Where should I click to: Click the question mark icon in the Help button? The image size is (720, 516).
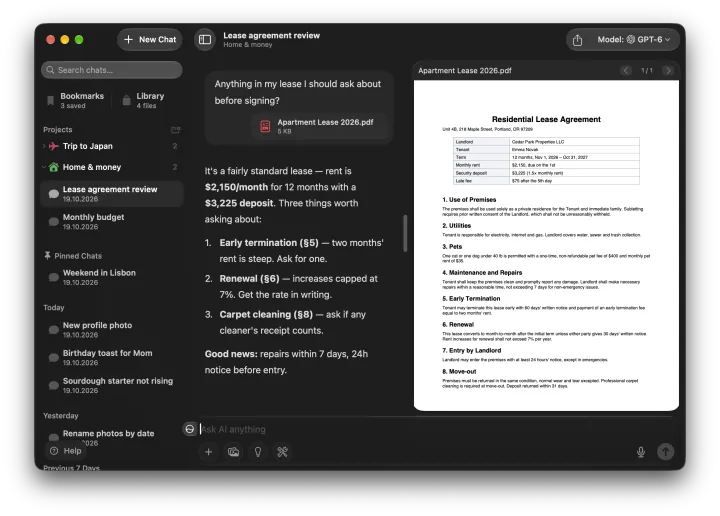pos(54,451)
